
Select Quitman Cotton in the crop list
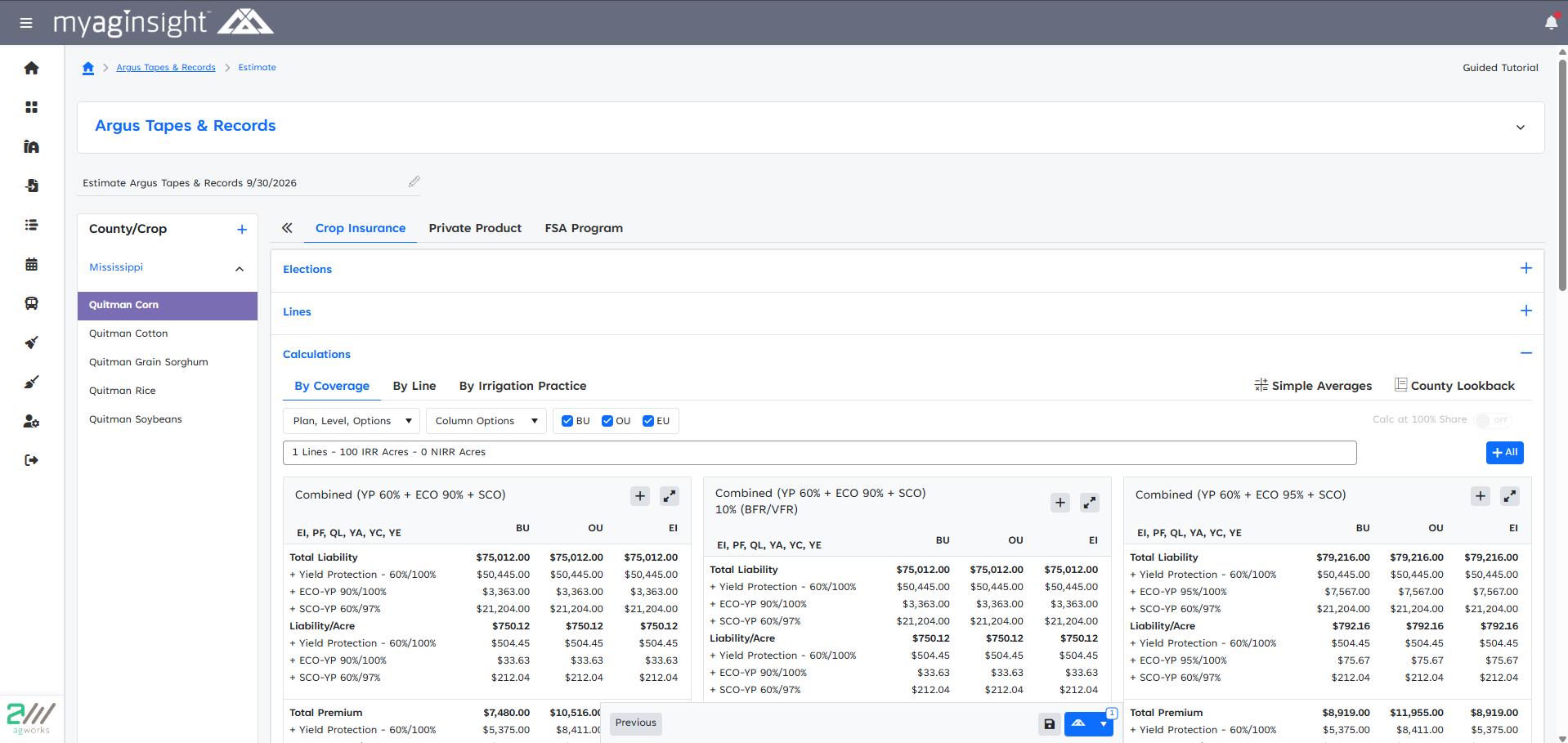point(128,333)
